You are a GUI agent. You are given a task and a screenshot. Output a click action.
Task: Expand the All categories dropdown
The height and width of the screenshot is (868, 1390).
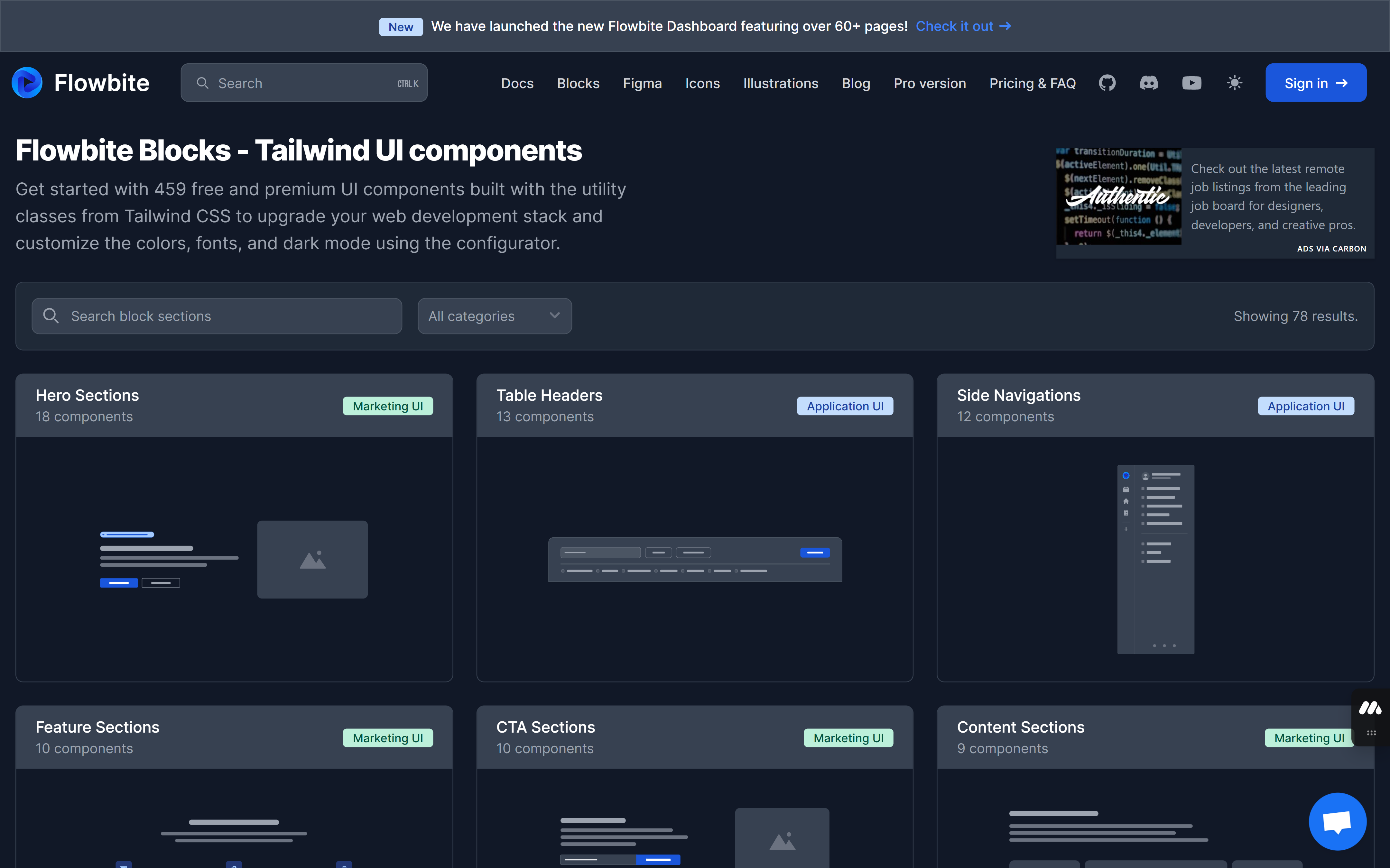[x=495, y=316]
